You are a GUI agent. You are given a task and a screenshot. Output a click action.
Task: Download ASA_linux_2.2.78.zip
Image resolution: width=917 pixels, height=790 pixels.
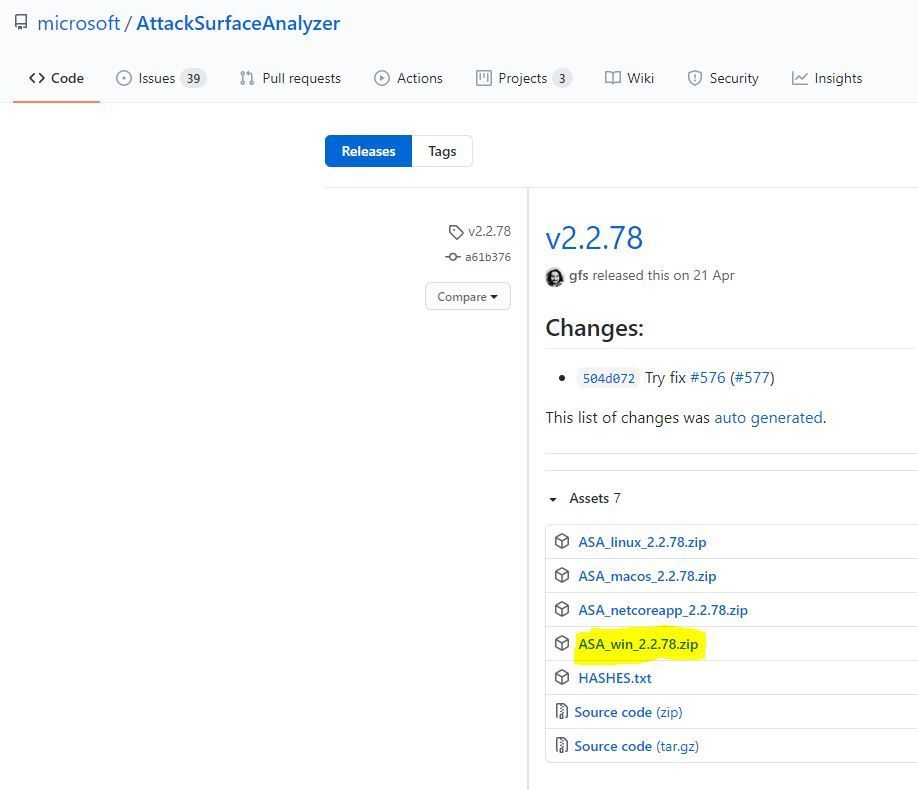point(642,542)
